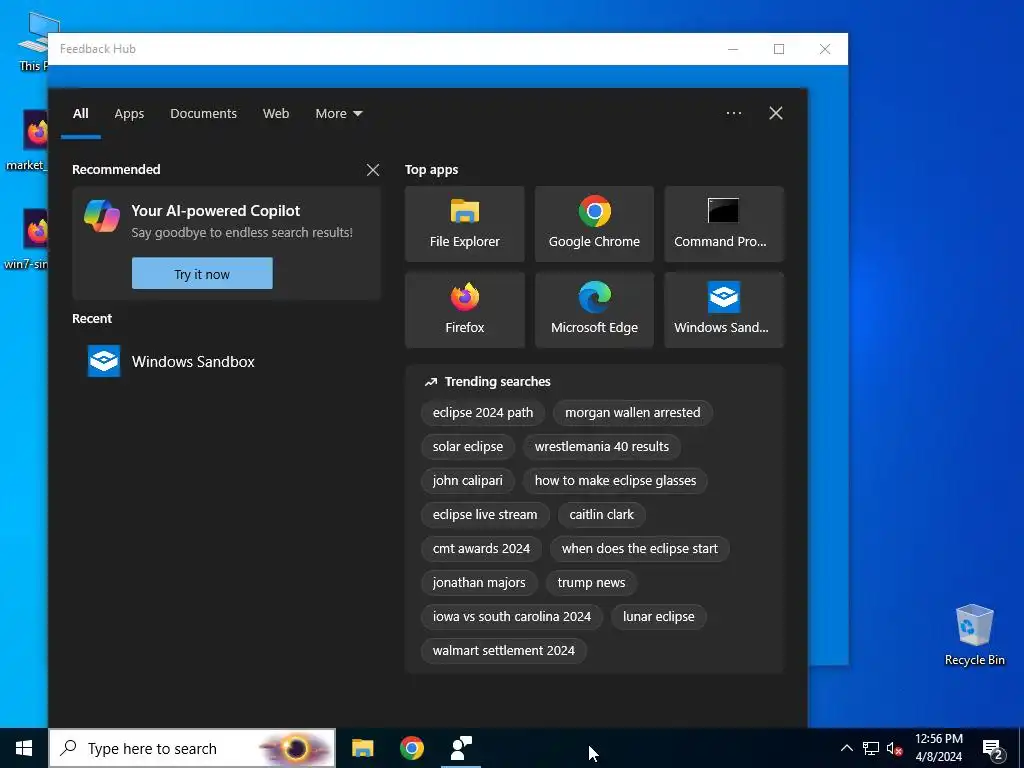The width and height of the screenshot is (1024, 768).
Task: Search trending 'eclipse 2024 path'
Action: 483,413
